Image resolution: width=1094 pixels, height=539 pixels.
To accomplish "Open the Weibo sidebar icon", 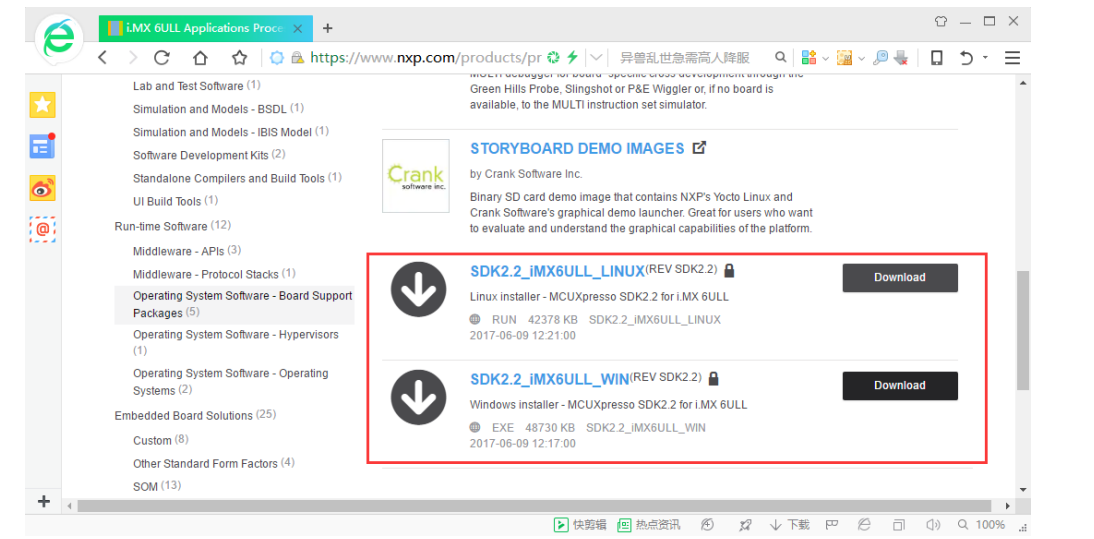I will pos(43,188).
